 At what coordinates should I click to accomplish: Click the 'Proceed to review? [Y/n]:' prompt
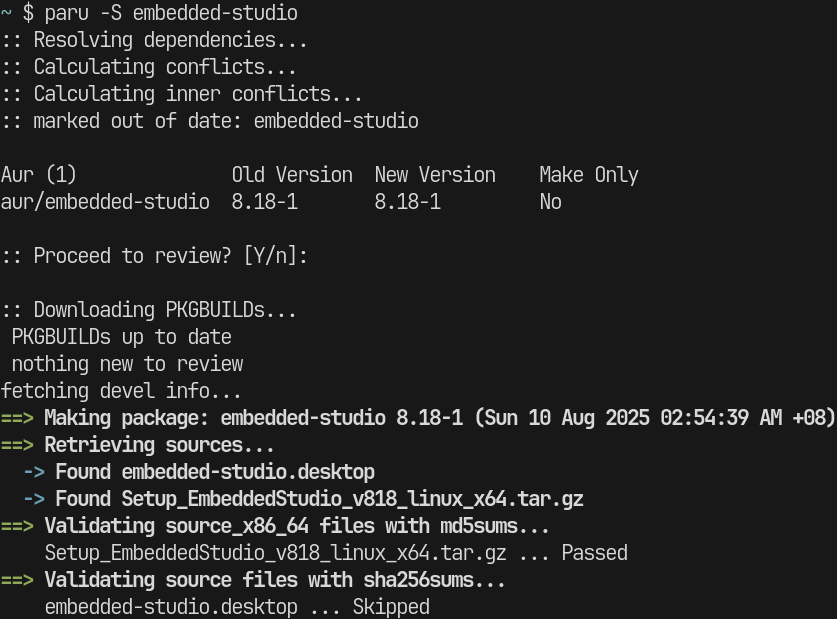click(170, 256)
